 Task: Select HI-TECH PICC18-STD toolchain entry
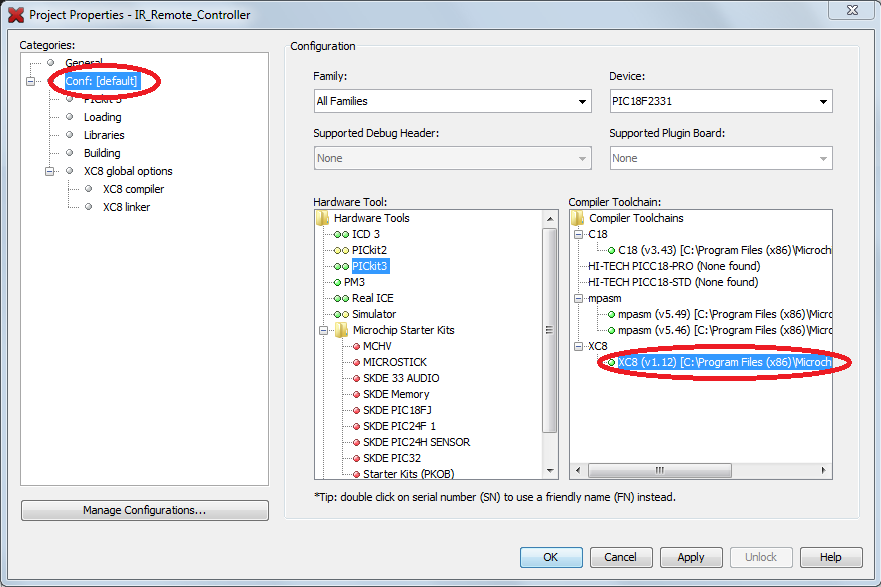(x=673, y=282)
